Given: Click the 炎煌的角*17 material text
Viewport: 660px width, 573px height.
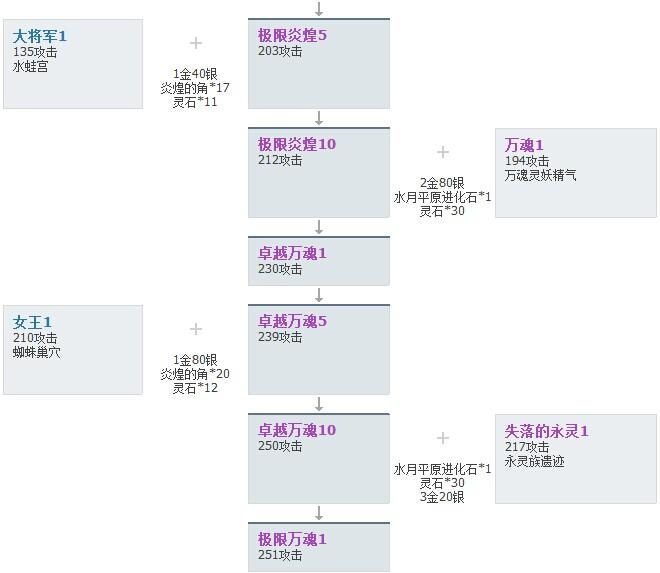Looking at the screenshot, I should click(x=195, y=88).
